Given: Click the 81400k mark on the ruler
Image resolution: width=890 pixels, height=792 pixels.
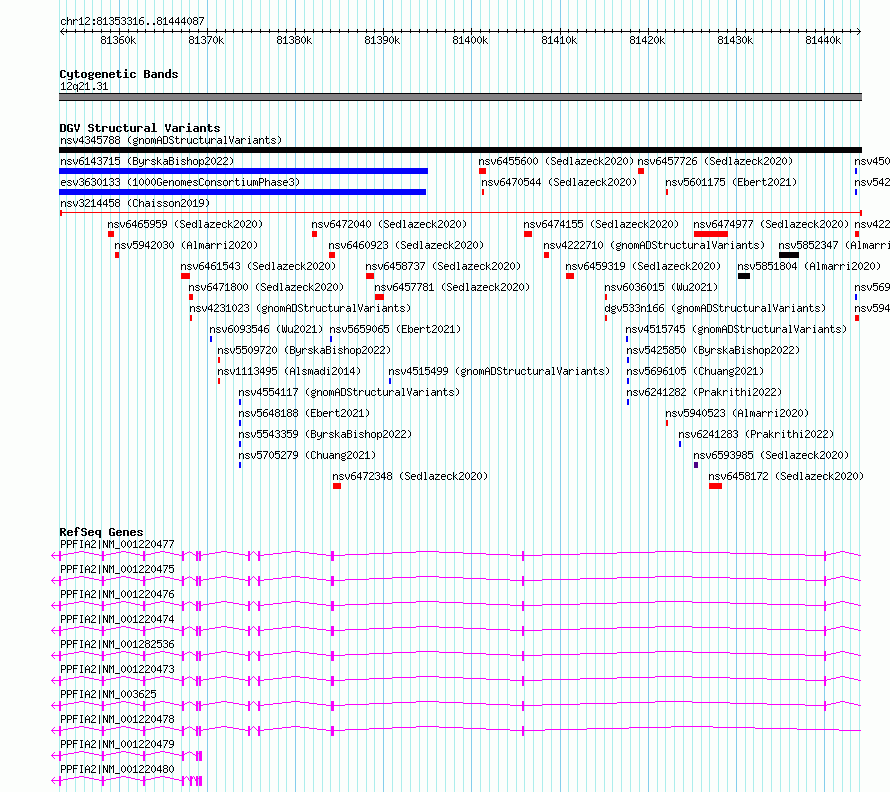Looking at the screenshot, I should (470, 40).
